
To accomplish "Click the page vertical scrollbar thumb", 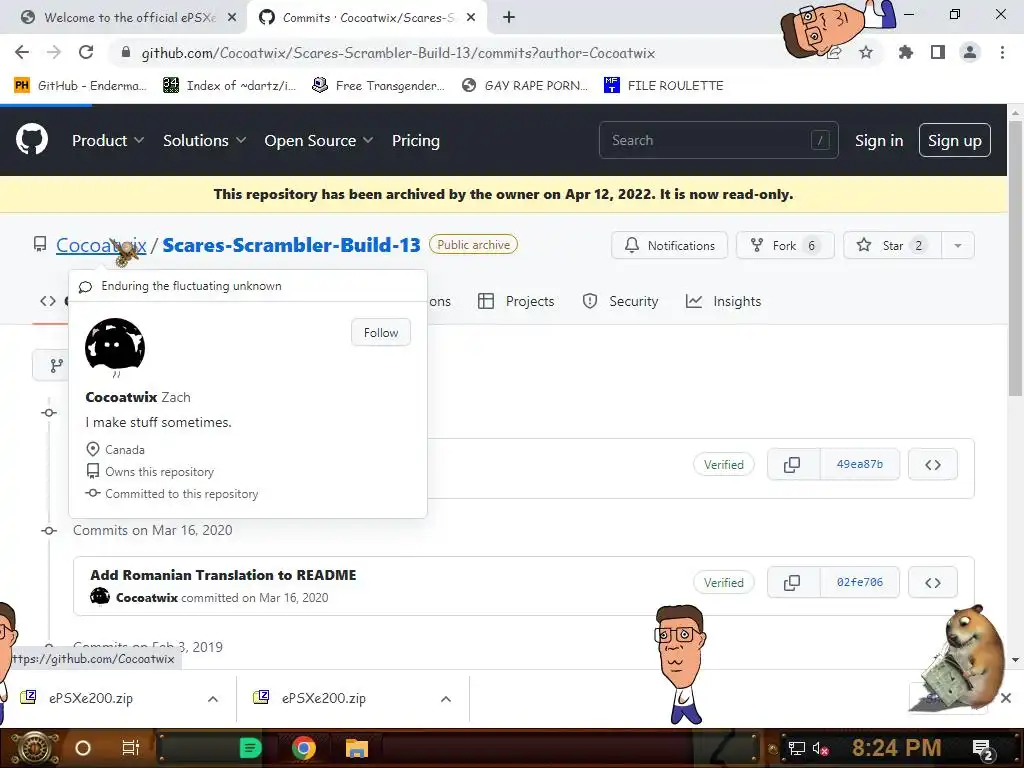I will coord(1015,258).
